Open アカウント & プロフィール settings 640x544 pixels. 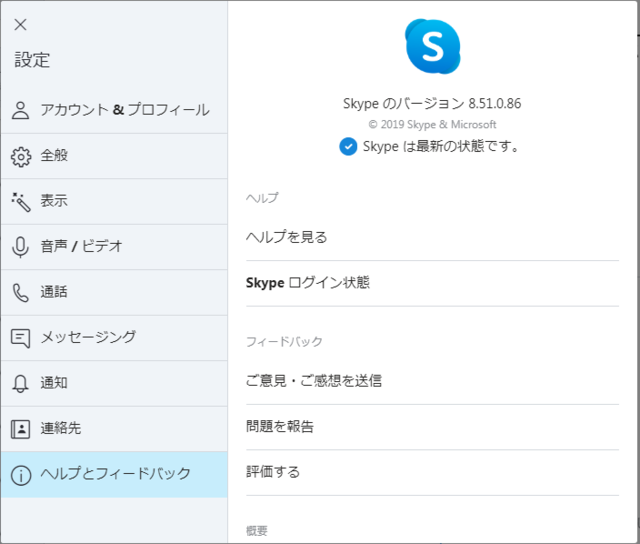pos(114,111)
